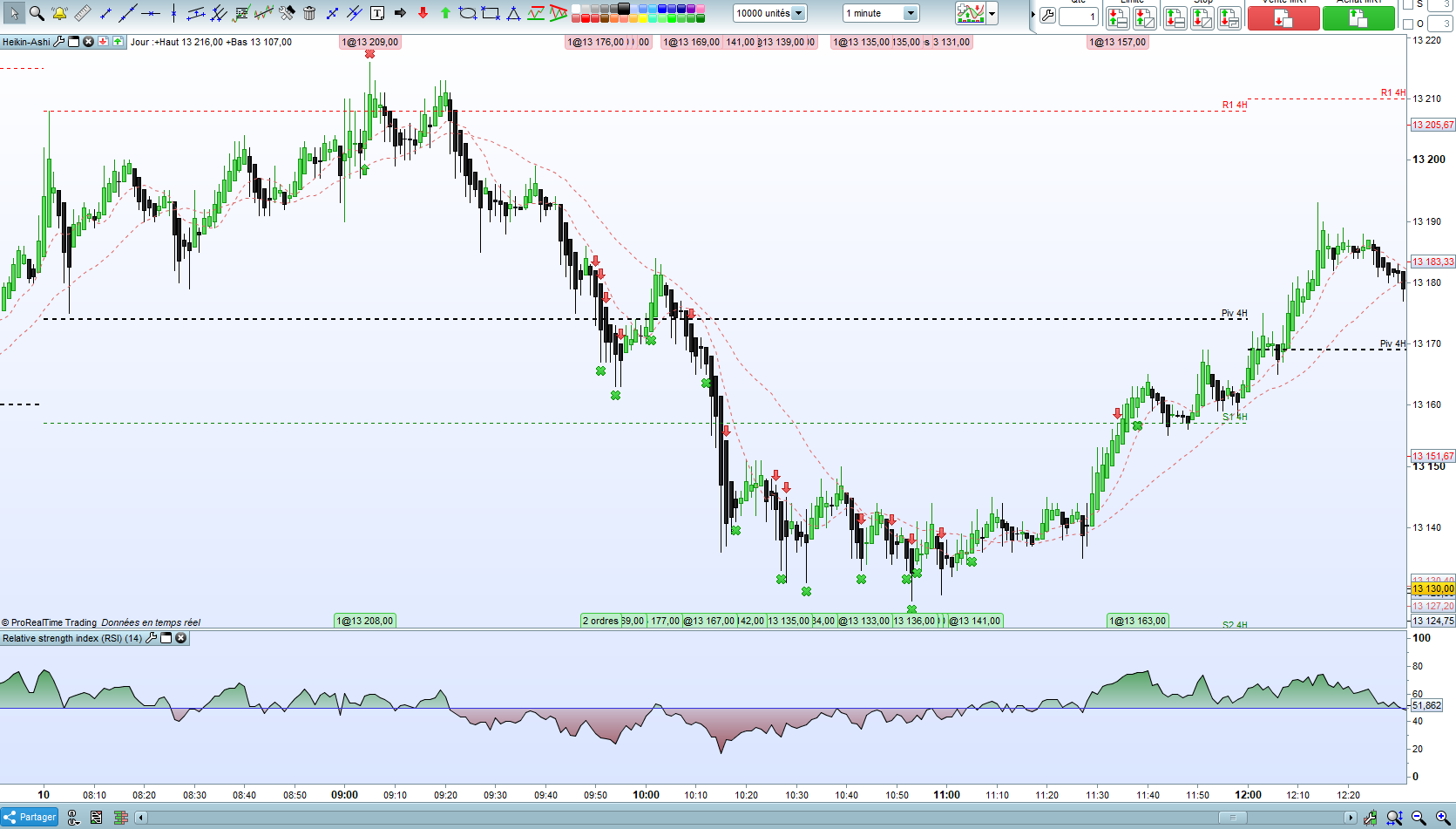This screenshot has height=829, width=1456.
Task: Click the Heikin-Ashi panel title
Action: pyautogui.click(x=26, y=42)
